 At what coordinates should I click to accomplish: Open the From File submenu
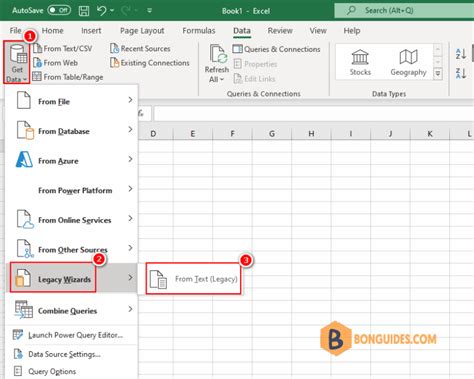72,101
